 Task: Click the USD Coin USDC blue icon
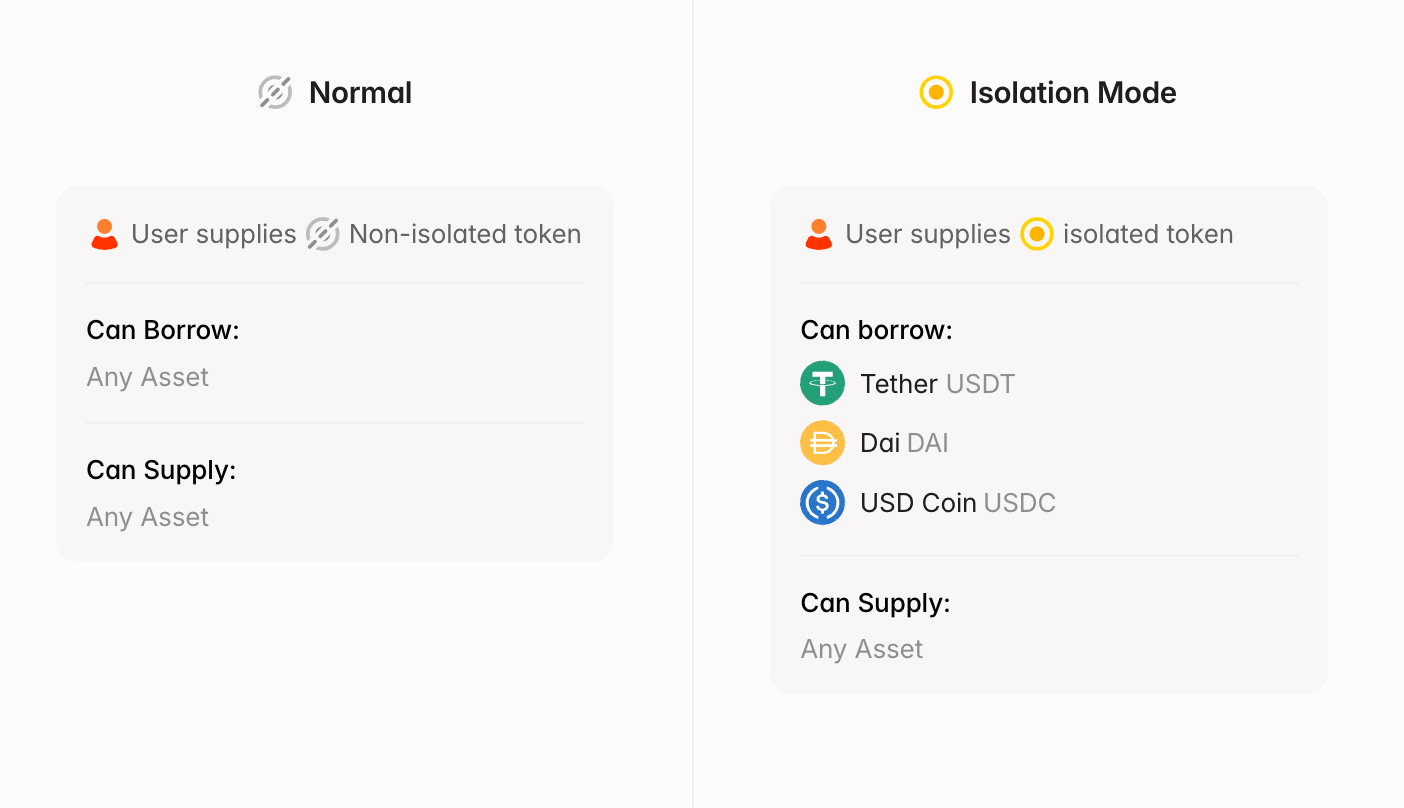[x=822, y=502]
